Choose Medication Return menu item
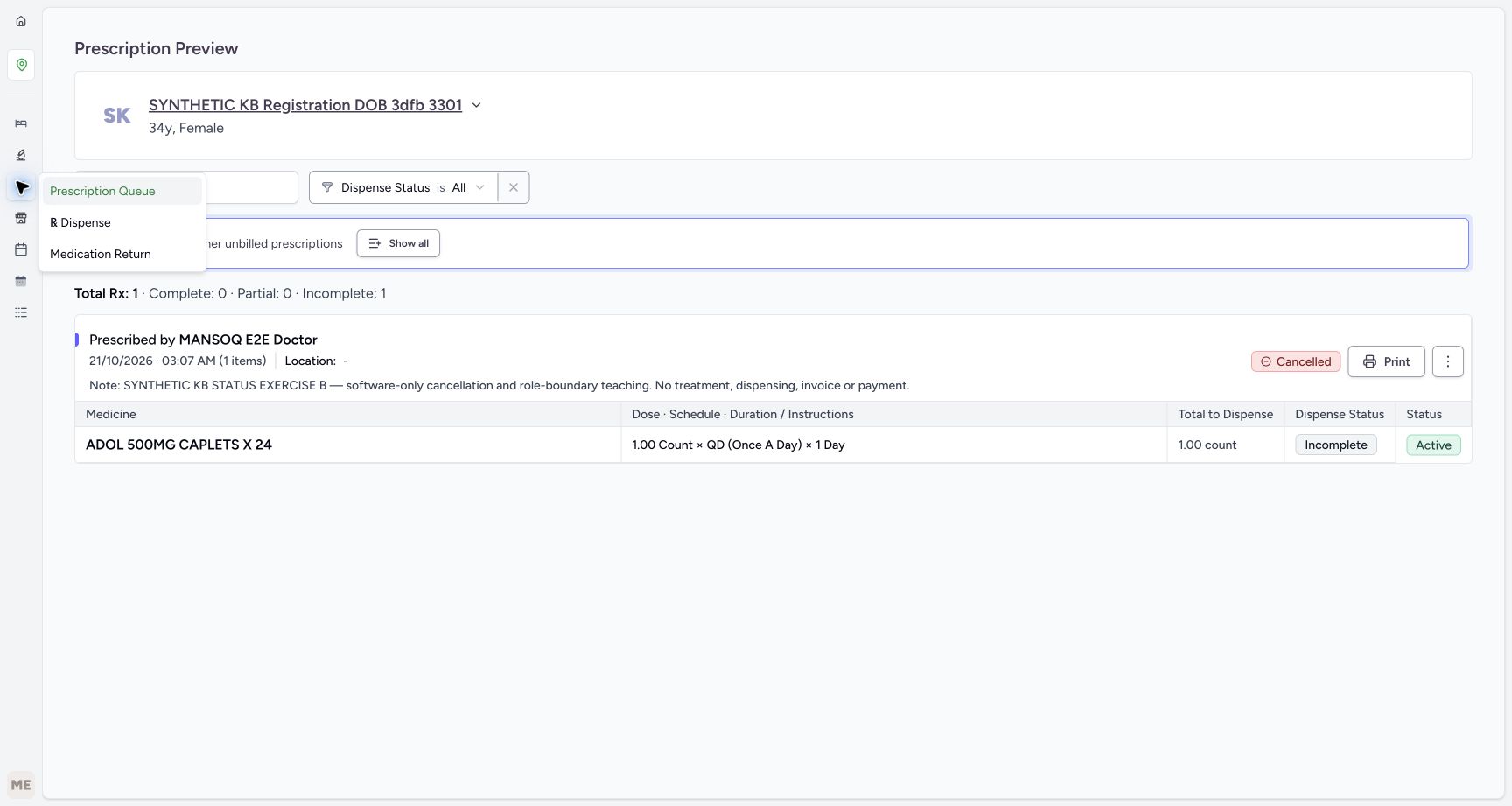Viewport: 1512px width, 806px height. pyautogui.click(x=122, y=254)
